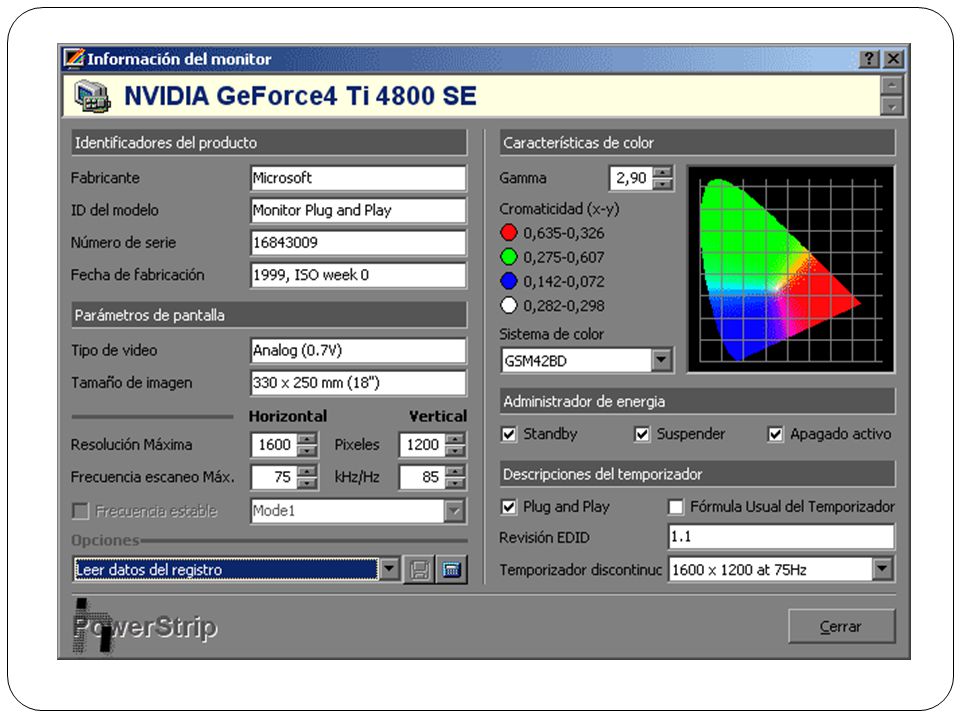This screenshot has height=720, width=960.
Task: Click the Opciones label
Action: (105, 541)
